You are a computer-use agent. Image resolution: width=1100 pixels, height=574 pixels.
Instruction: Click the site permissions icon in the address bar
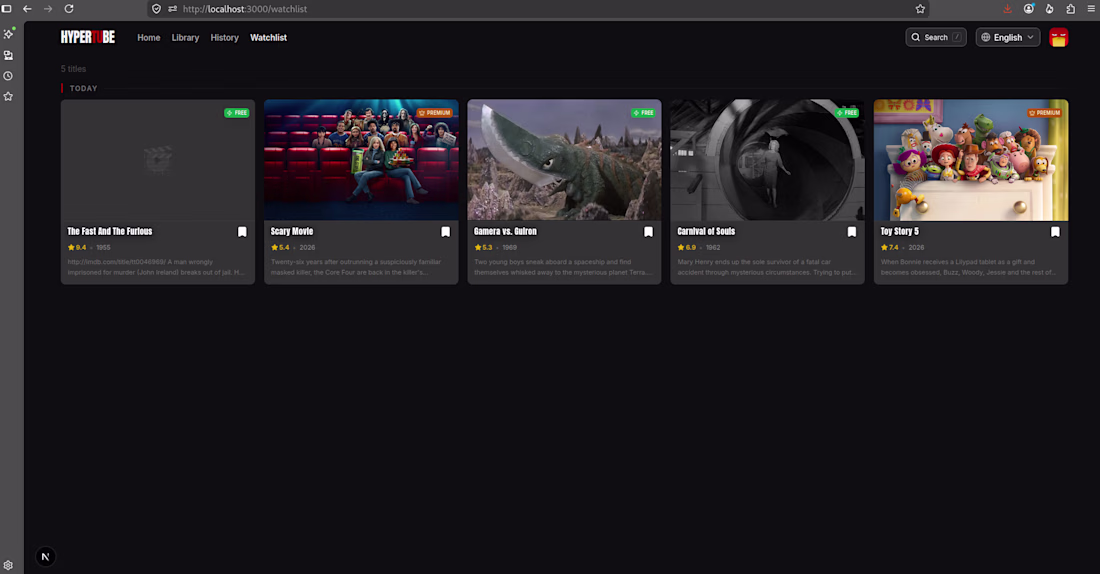click(x=173, y=9)
